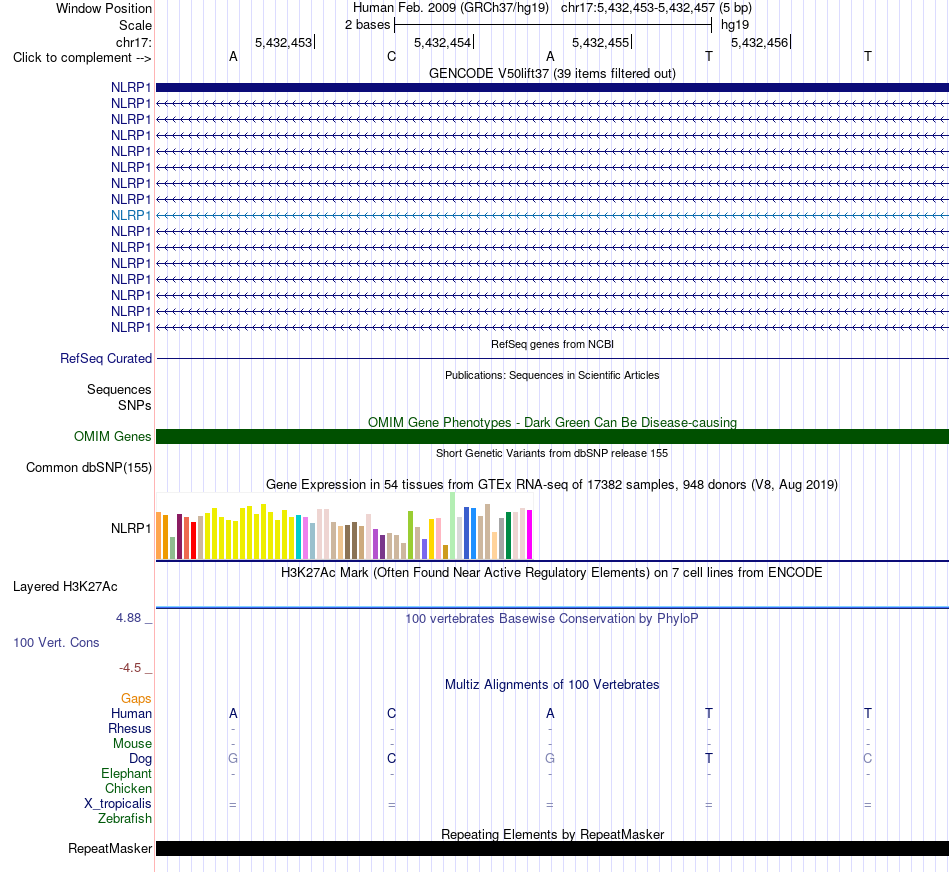Image resolution: width=950 pixels, height=872 pixels.
Task: Click the chr17:5,432,453-5,432,457 position text
Action: (638, 8)
